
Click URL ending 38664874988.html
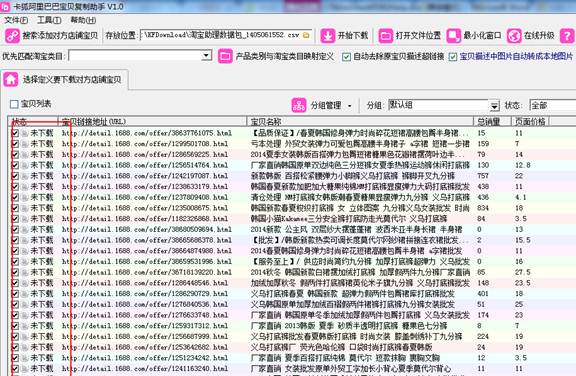pyautogui.click(x=147, y=251)
